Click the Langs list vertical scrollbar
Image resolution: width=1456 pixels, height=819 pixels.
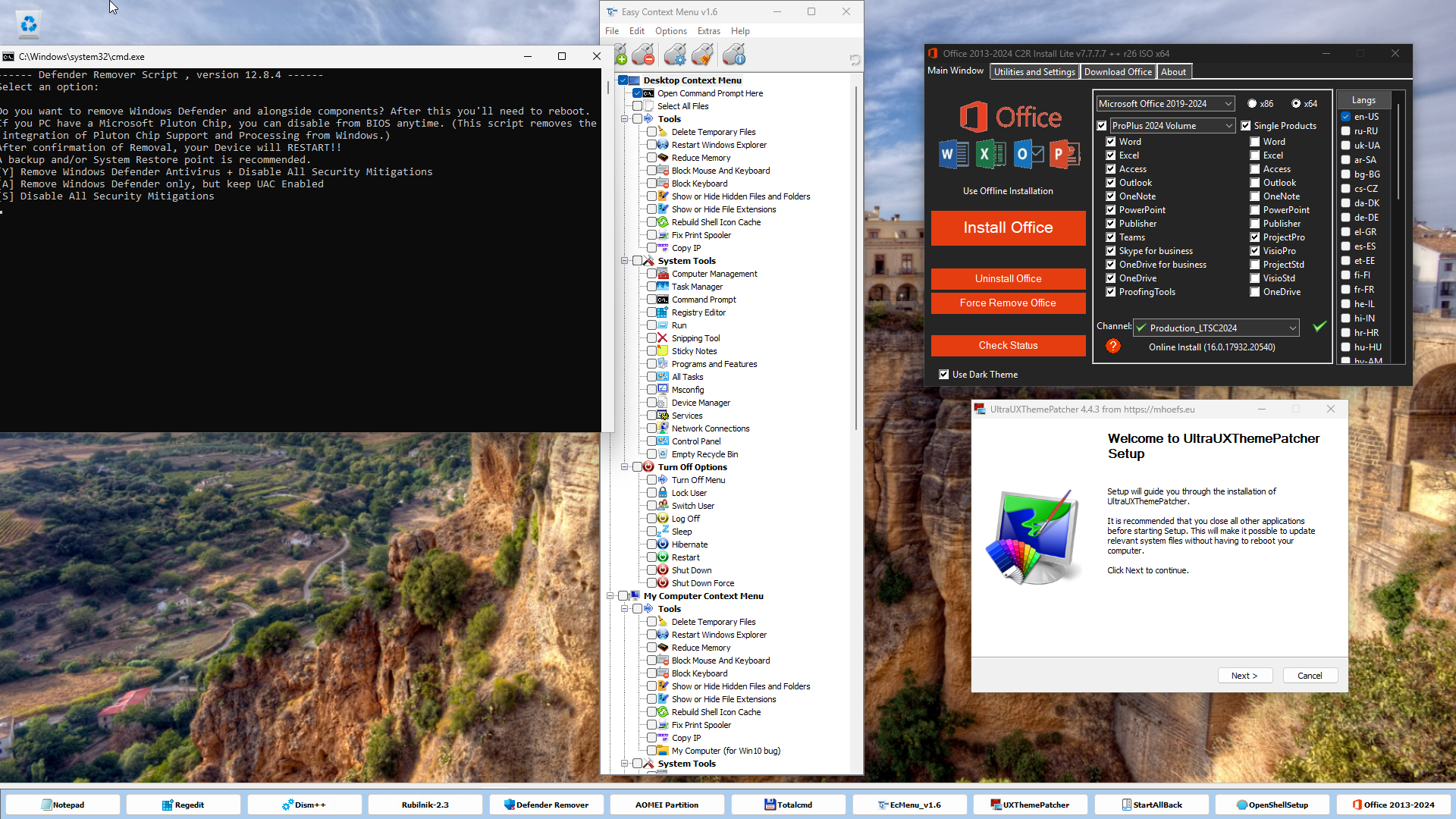(1398, 152)
